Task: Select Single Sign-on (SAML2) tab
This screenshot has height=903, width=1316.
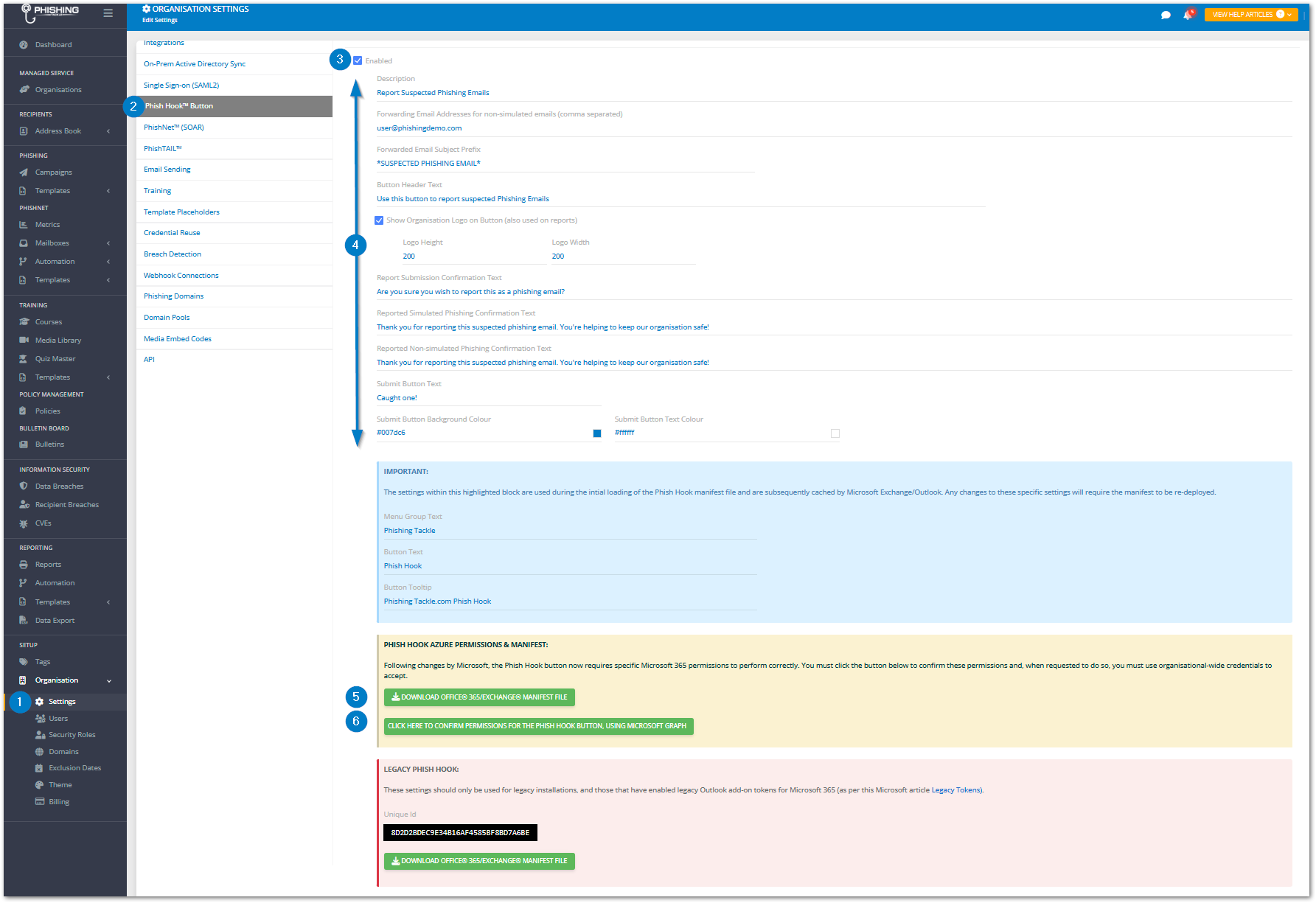Action: point(234,86)
